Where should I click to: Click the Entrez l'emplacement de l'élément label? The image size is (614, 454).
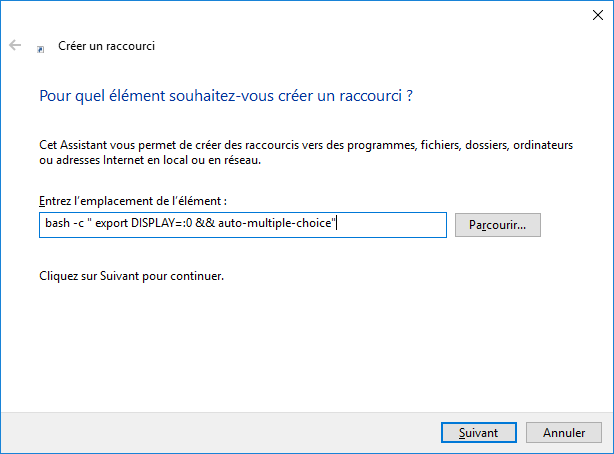(133, 201)
